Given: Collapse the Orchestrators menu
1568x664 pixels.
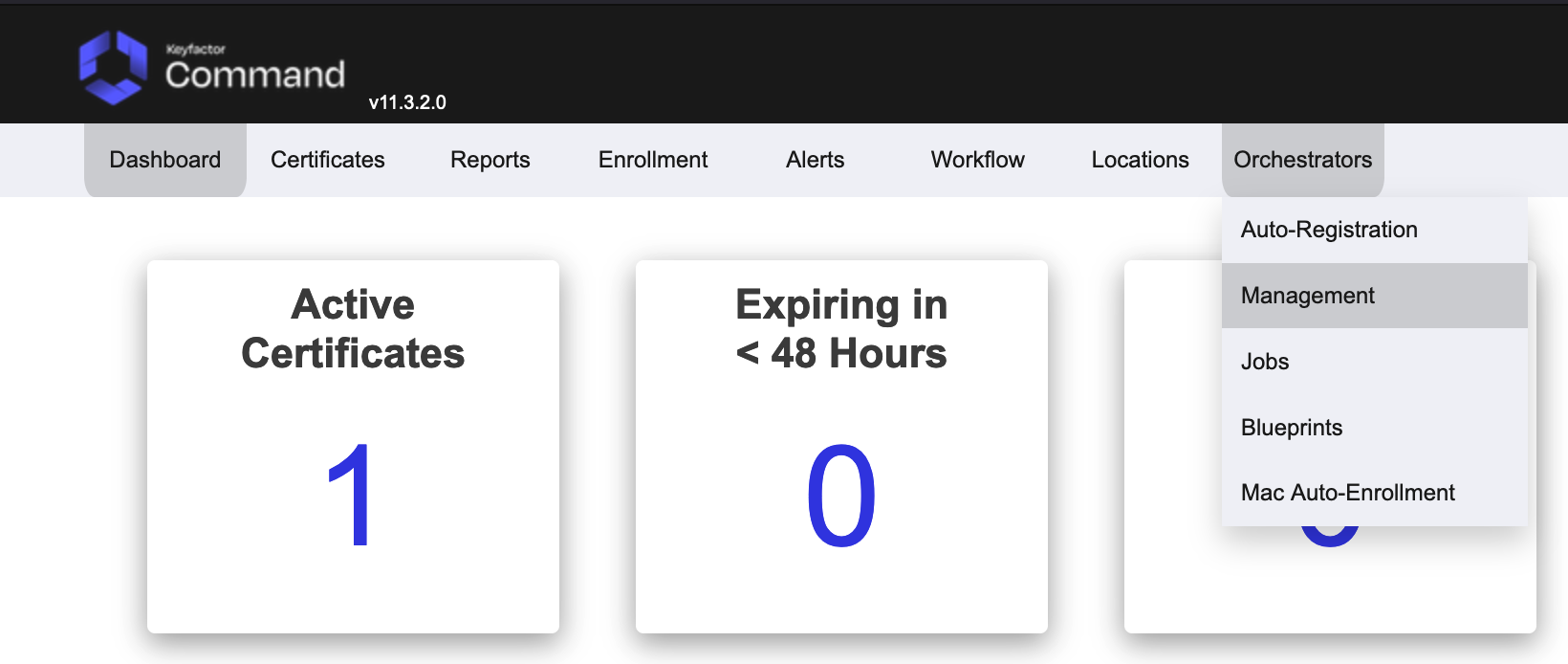Looking at the screenshot, I should [x=1303, y=160].
